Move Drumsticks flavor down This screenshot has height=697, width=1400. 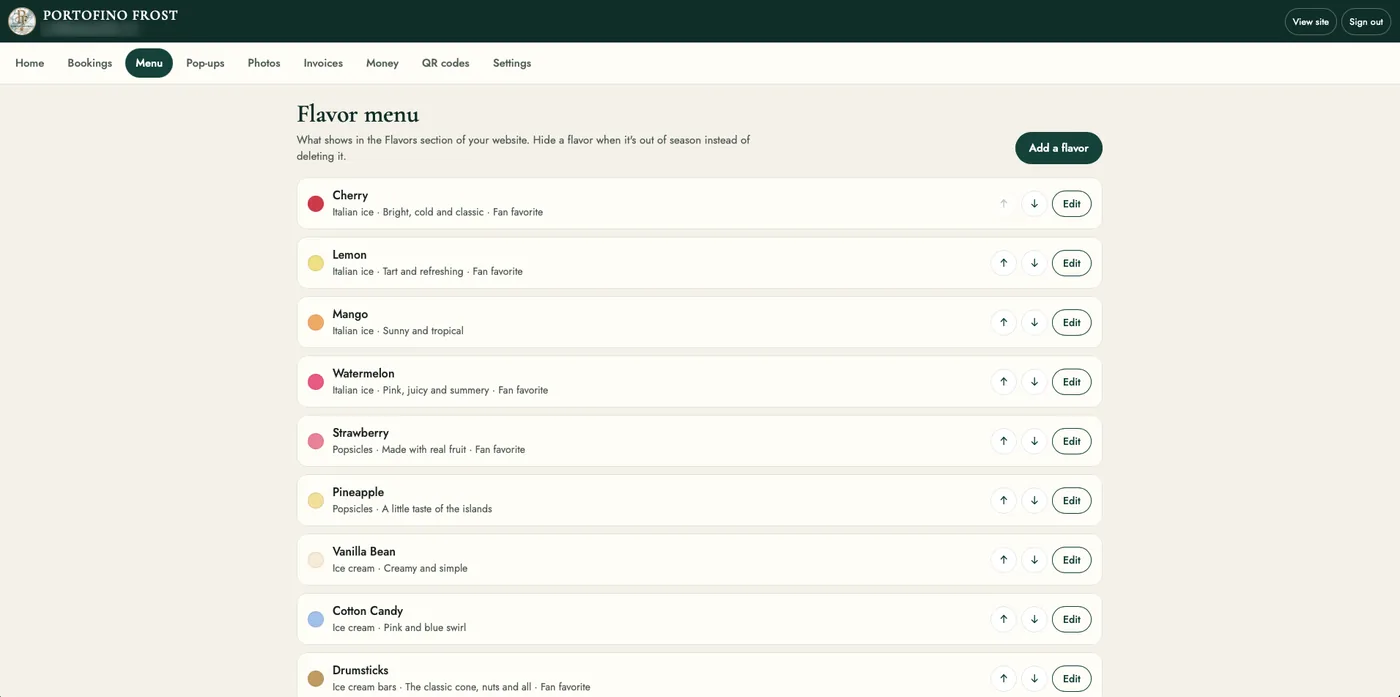click(1034, 678)
